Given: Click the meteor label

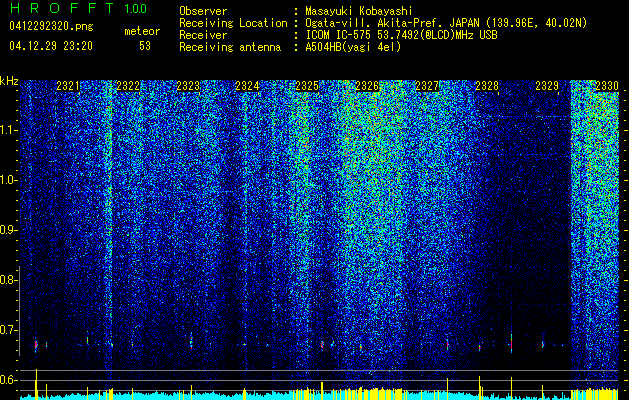Looking at the screenshot, I should coord(142,31).
